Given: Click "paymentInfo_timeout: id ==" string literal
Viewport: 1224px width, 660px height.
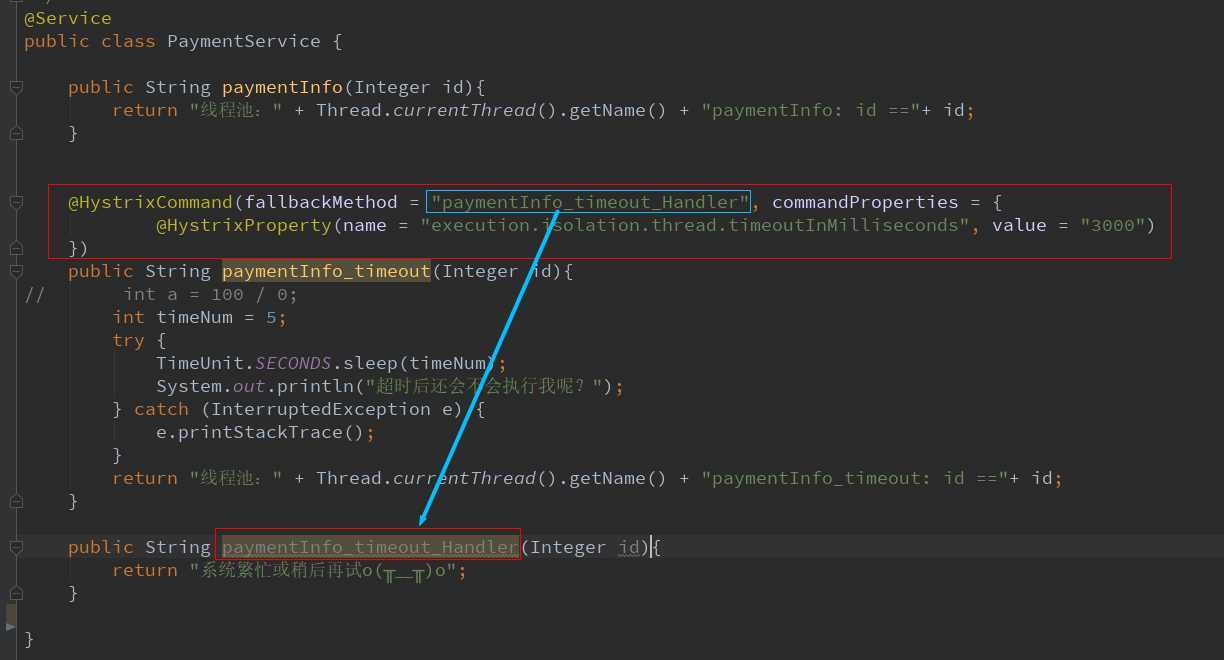Looking at the screenshot, I should [854, 478].
